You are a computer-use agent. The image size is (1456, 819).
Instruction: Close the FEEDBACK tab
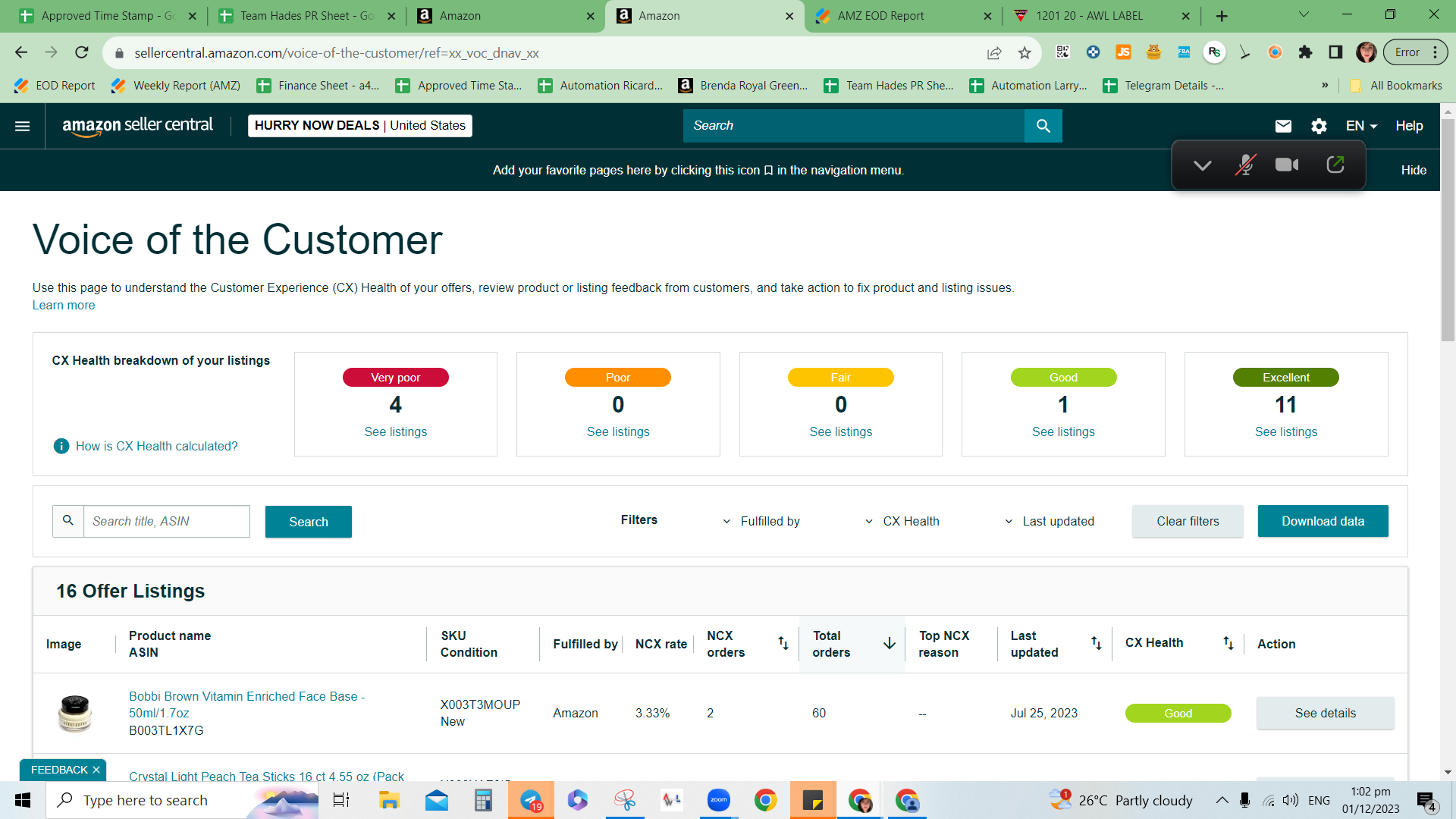(96, 770)
